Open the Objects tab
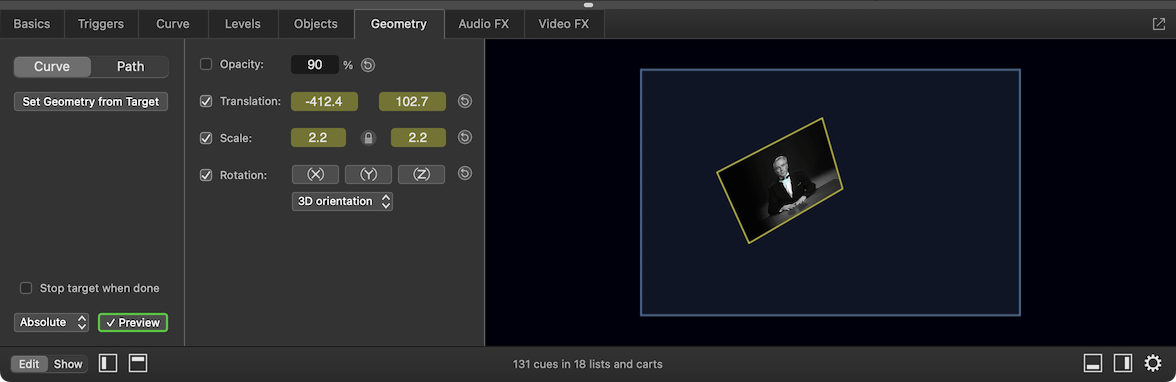Viewport: 1176px width, 382px height. point(316,24)
